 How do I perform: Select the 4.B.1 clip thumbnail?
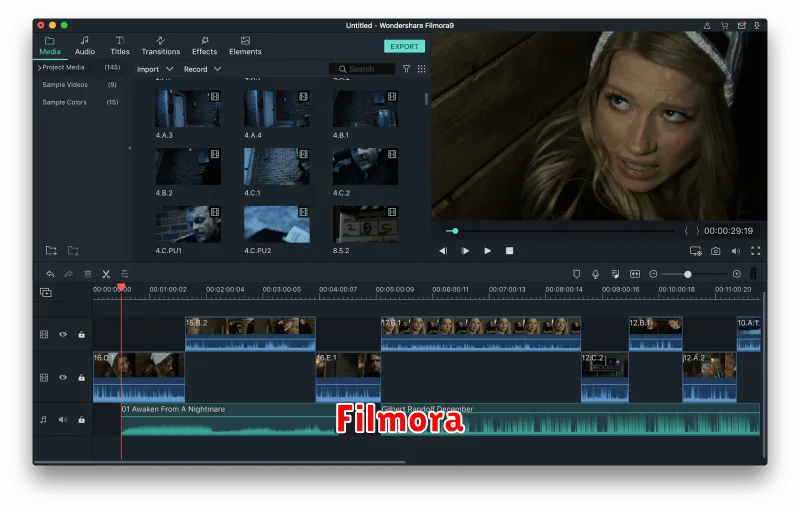pyautogui.click(x=365, y=109)
